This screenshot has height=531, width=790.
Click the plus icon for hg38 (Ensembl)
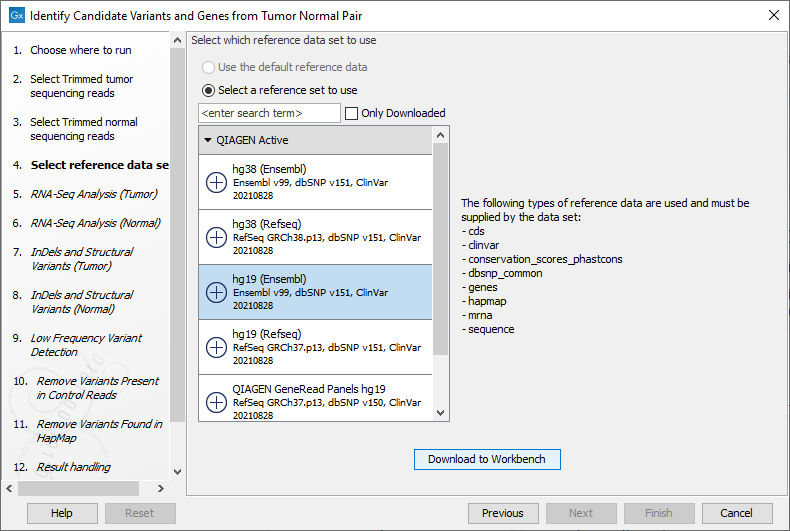217,182
